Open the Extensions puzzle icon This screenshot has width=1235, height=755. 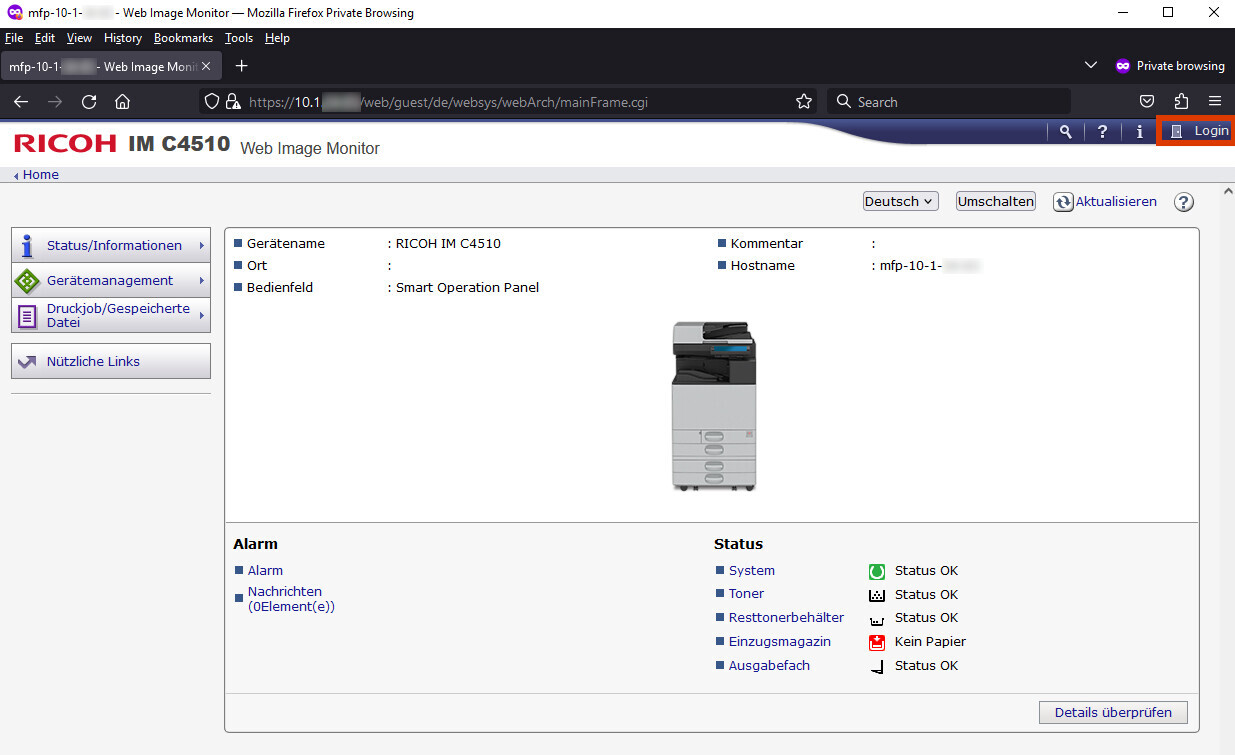[x=1181, y=102]
